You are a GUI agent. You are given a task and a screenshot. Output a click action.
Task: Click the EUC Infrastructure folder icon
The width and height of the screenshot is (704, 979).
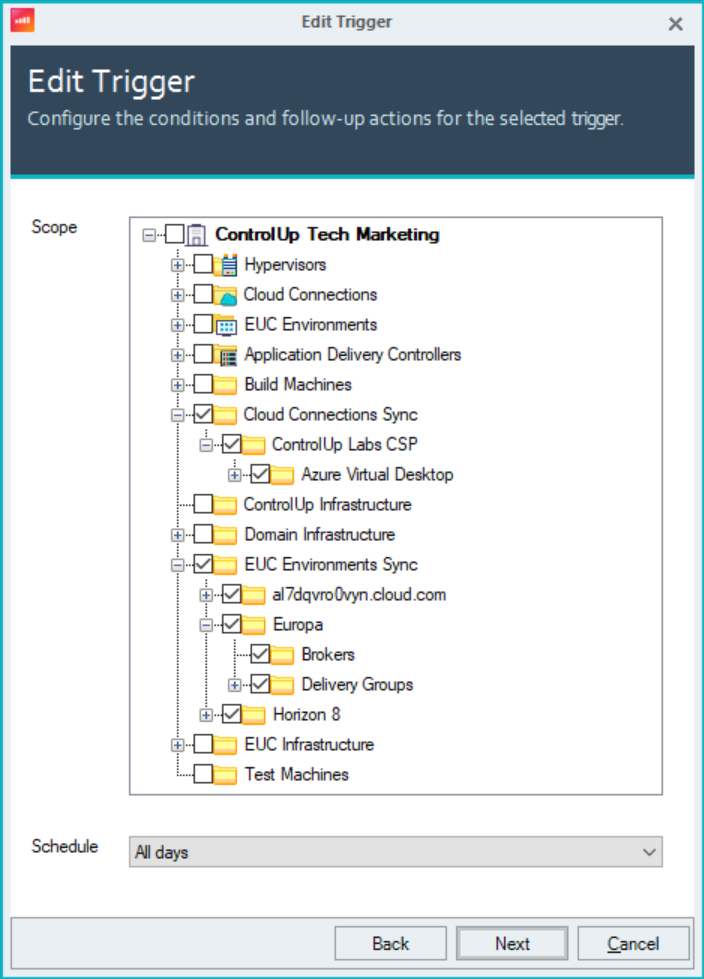(x=225, y=744)
